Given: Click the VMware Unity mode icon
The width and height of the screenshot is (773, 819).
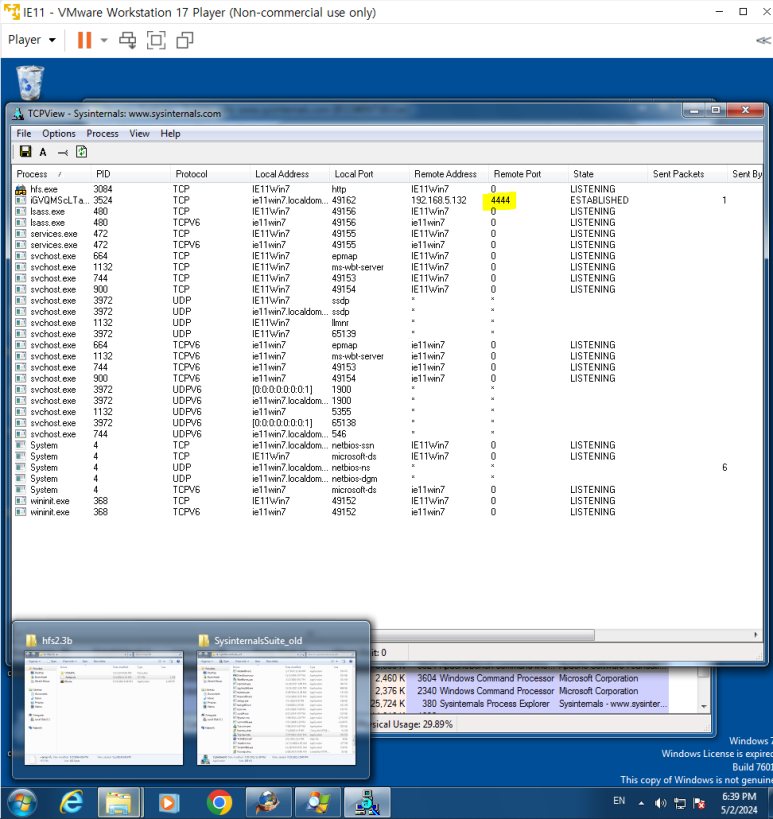Looking at the screenshot, I should [185, 40].
